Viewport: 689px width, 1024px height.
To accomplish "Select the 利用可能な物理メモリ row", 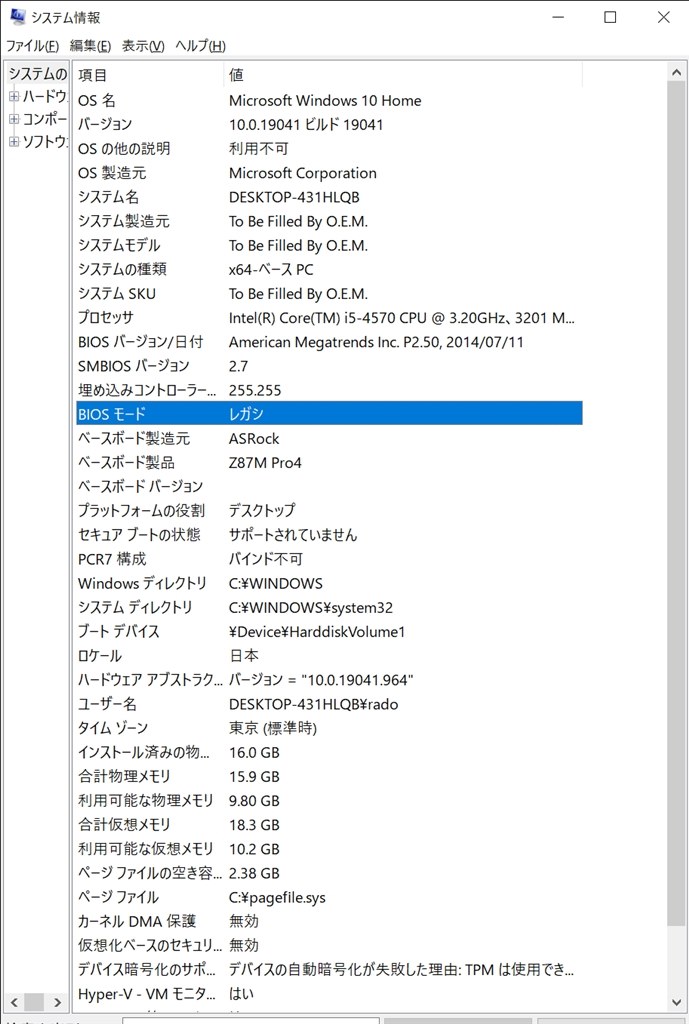I will click(329, 801).
